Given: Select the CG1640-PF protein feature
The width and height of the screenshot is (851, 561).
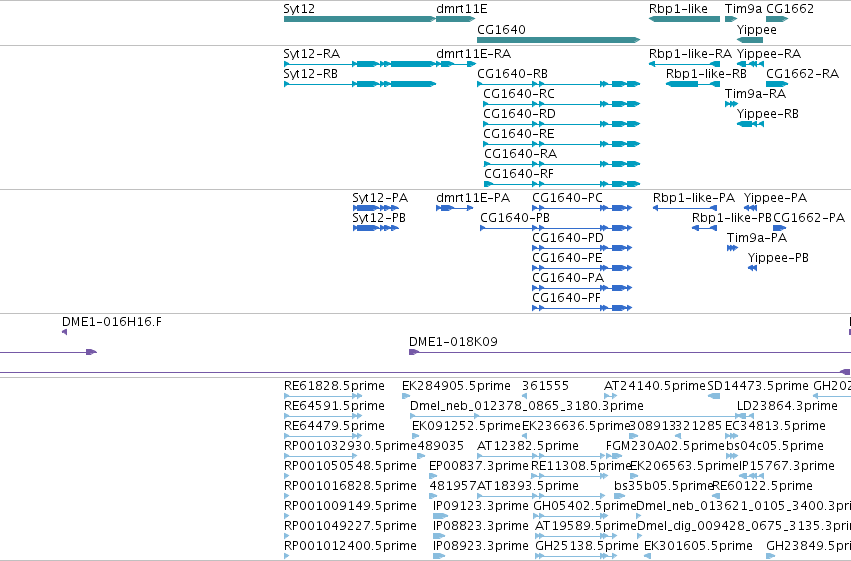Looking at the screenshot, I should pyautogui.click(x=582, y=308).
